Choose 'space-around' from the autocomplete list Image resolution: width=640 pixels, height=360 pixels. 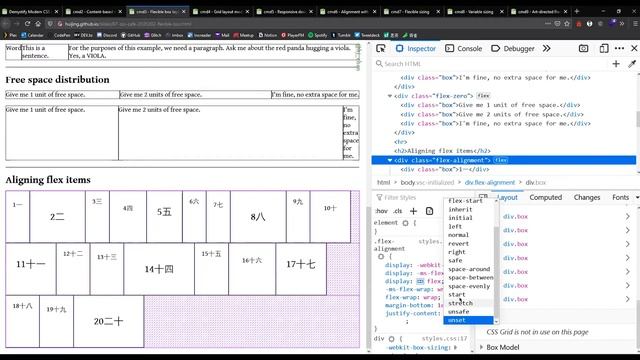tap(469, 269)
